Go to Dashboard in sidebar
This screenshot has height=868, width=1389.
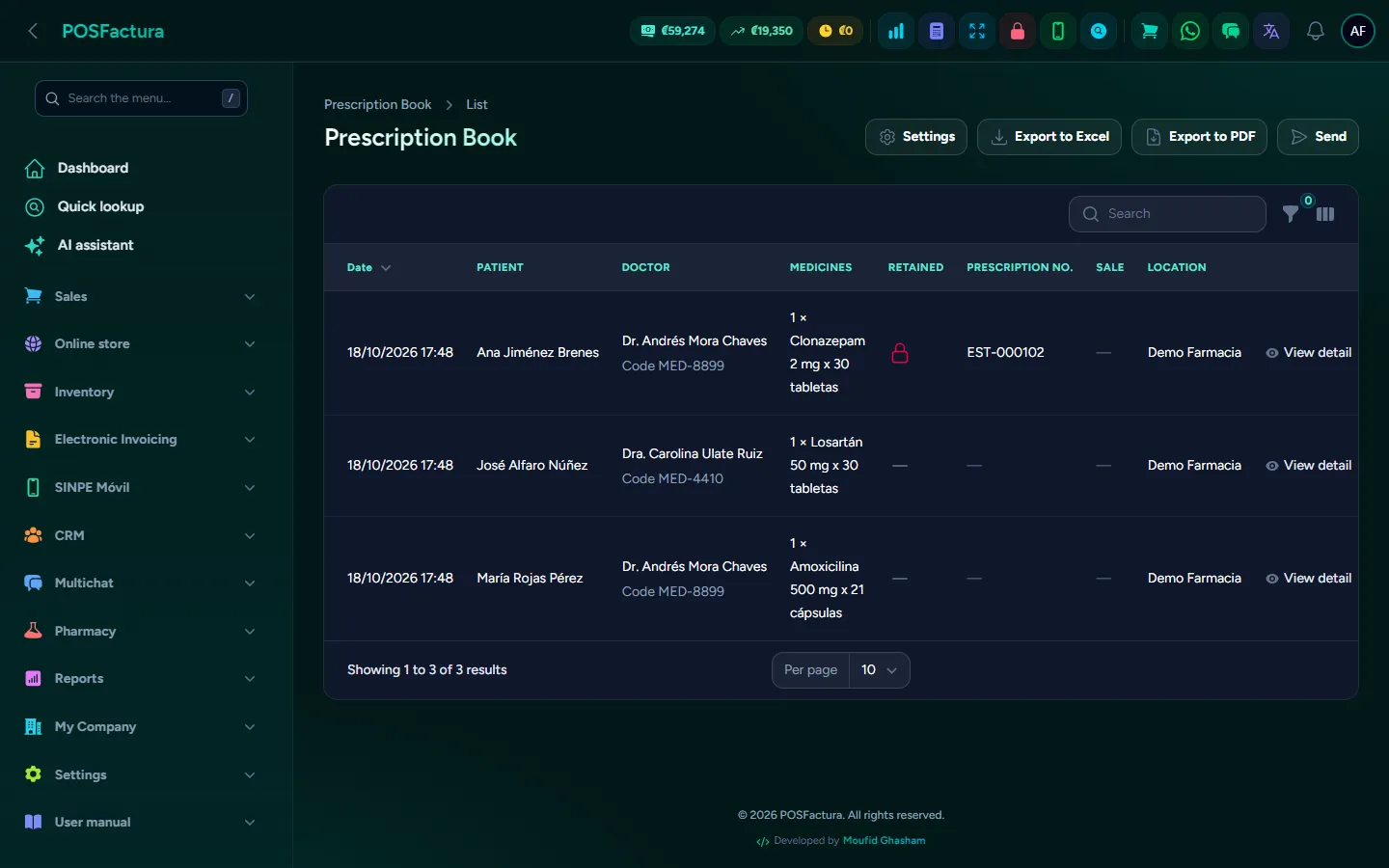coord(93,168)
